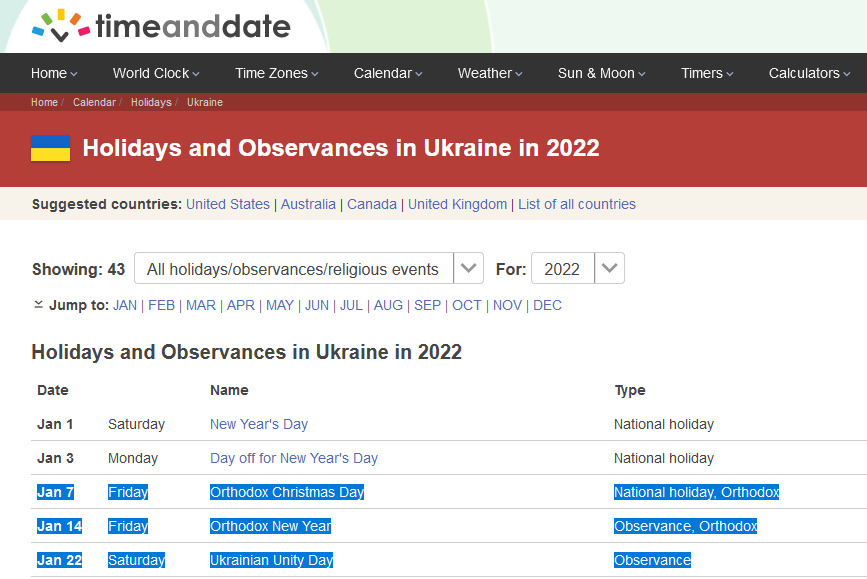The image size is (867, 579).
Task: Click the holiday filter dropdown arrow
Action: coord(468,268)
